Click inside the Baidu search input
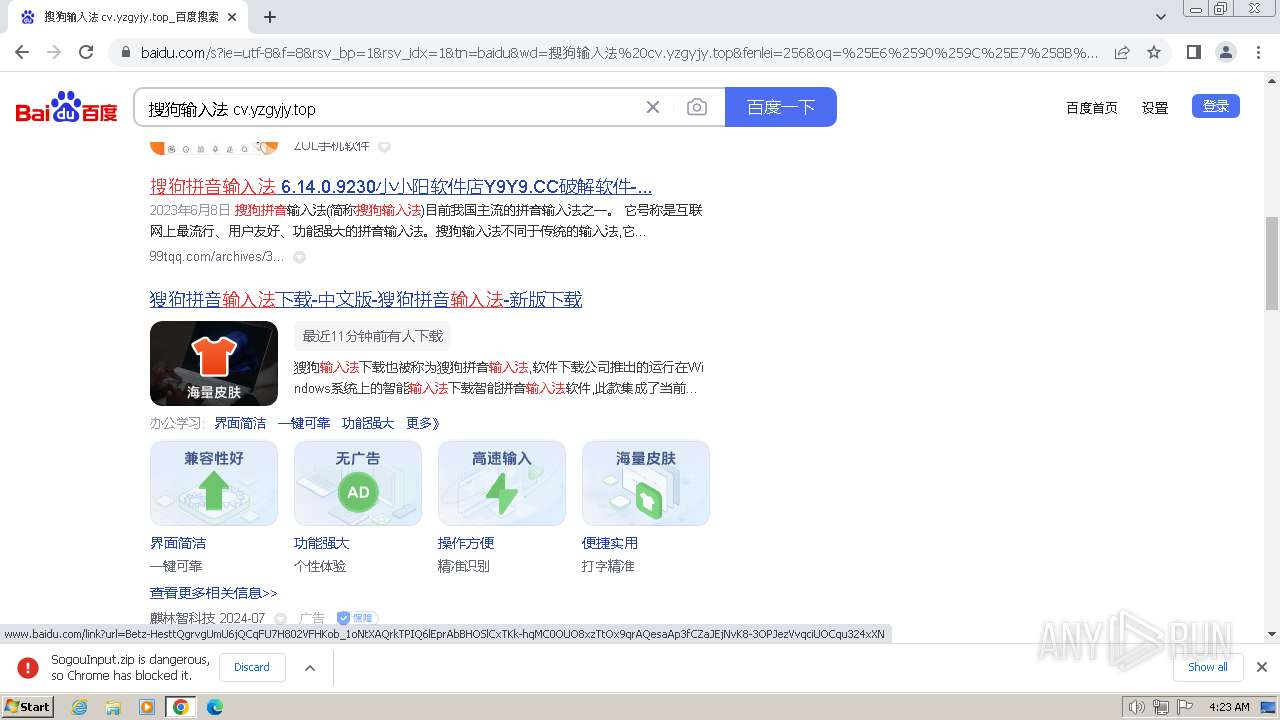1280x720 pixels. [x=390, y=108]
